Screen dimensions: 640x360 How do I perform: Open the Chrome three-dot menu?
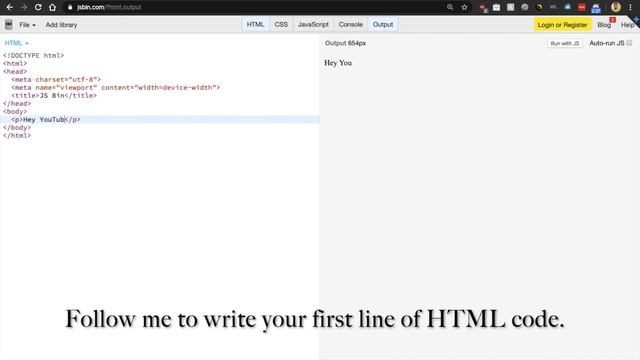click(631, 7)
